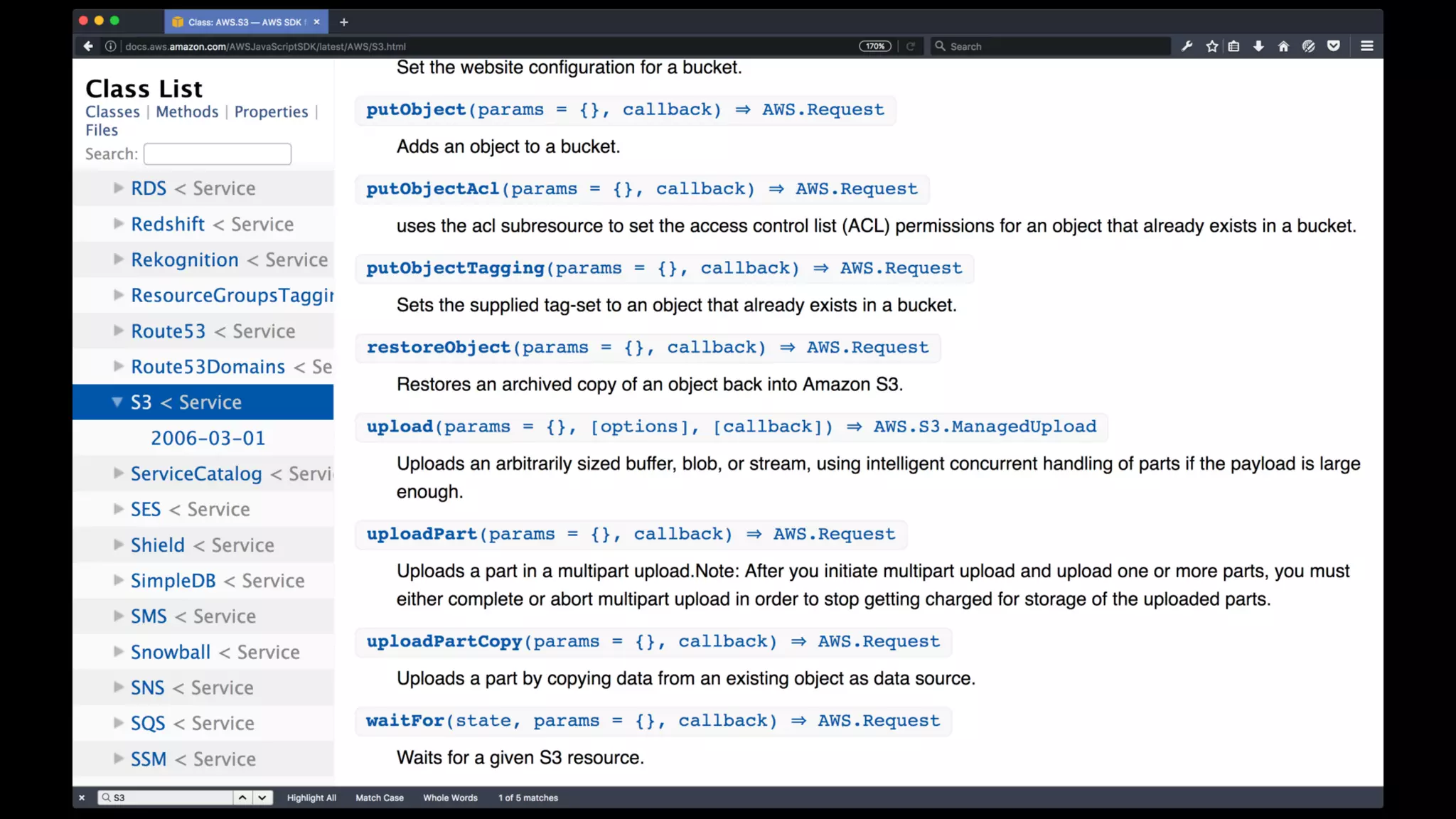Focus the Class List search field
This screenshot has height=819, width=1456.
(x=217, y=154)
